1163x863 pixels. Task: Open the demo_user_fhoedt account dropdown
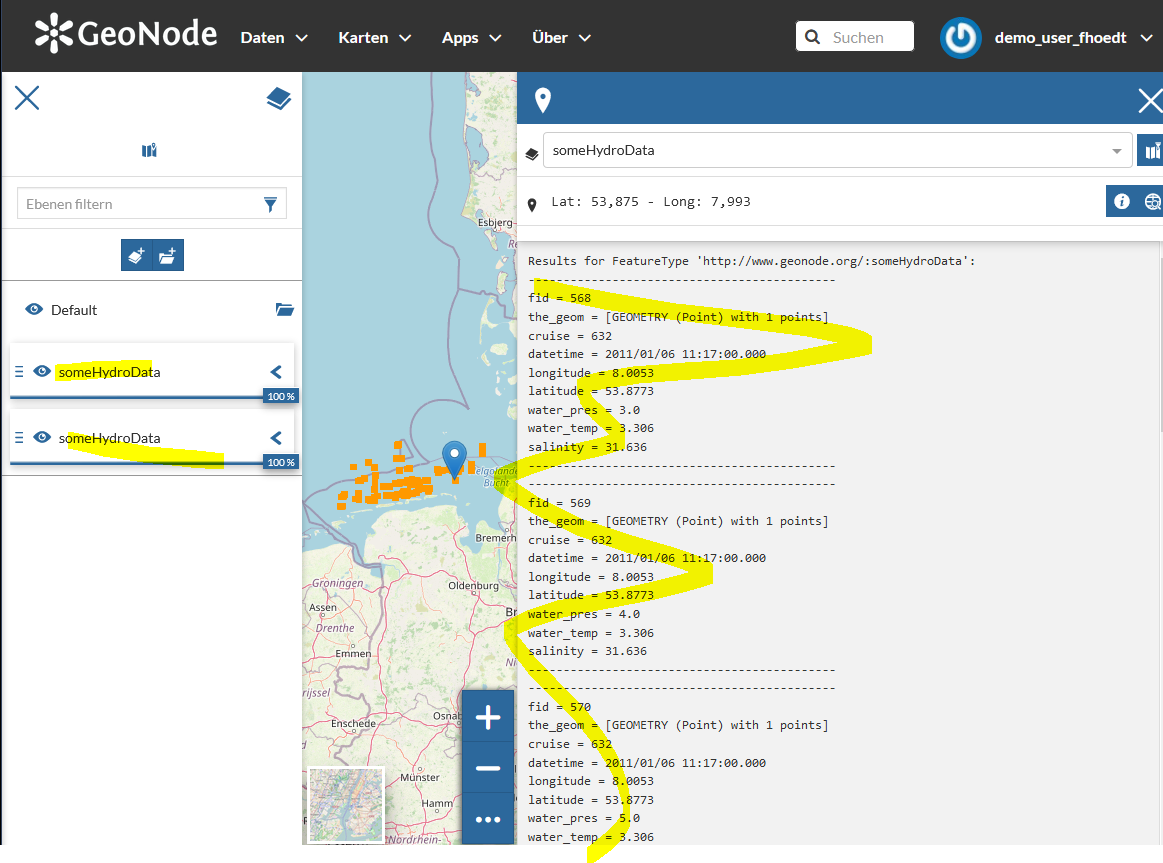1073,38
